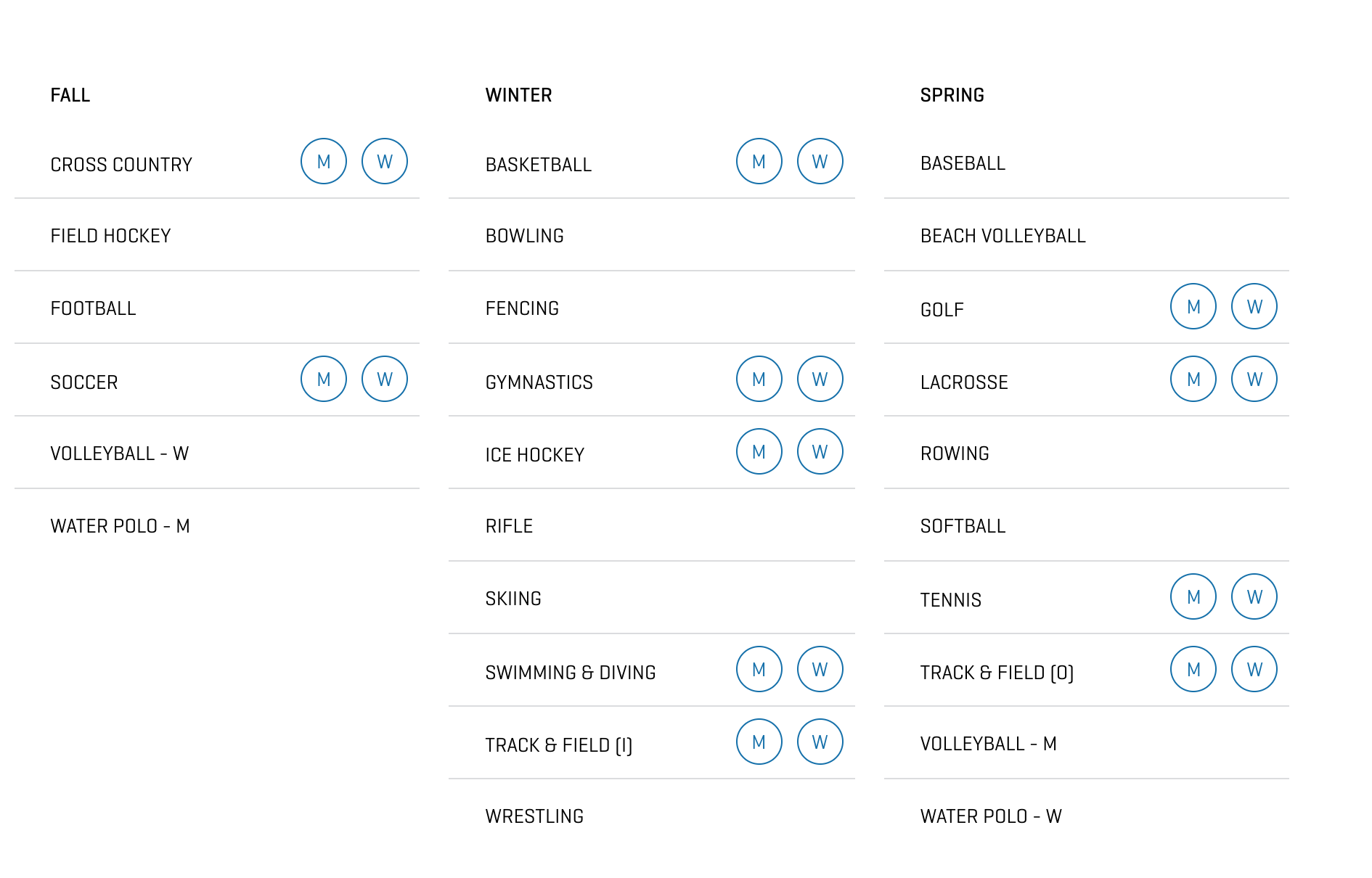Select the Soccer men's M circle
This screenshot has width=1372, height=878.
[x=324, y=379]
